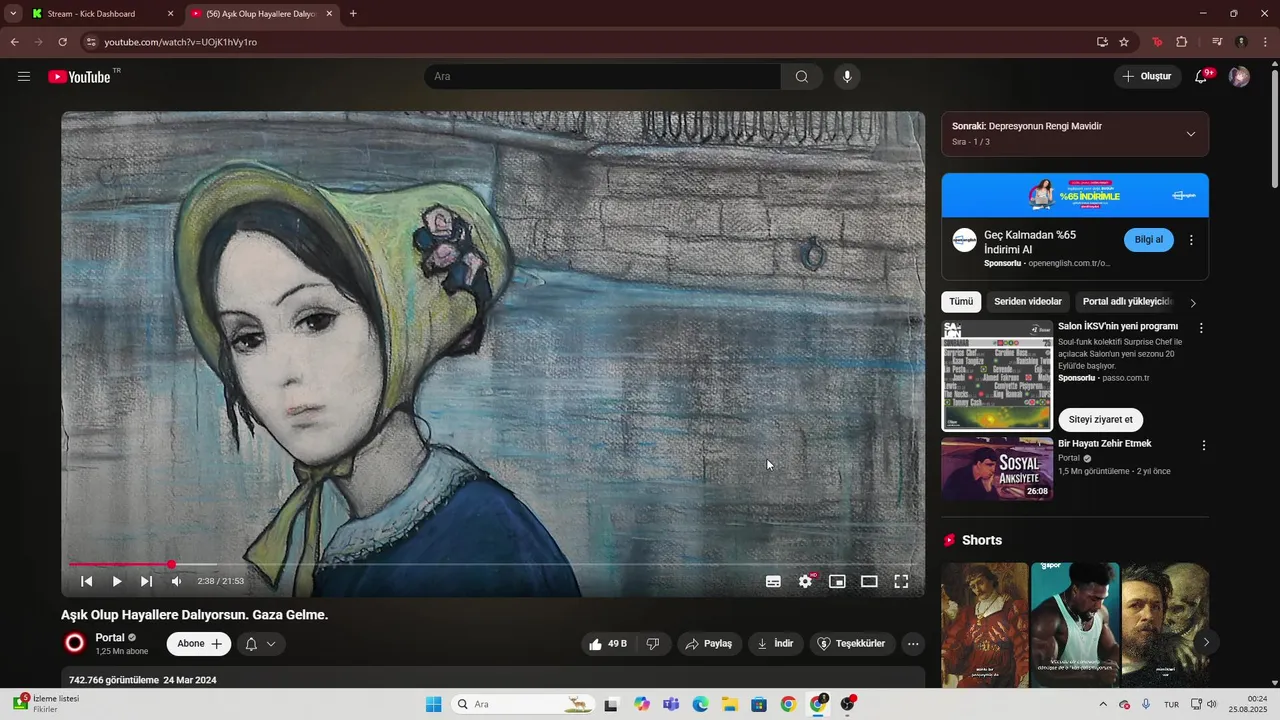
Task: Open the Portal channel avatar
Action: [x=75, y=643]
